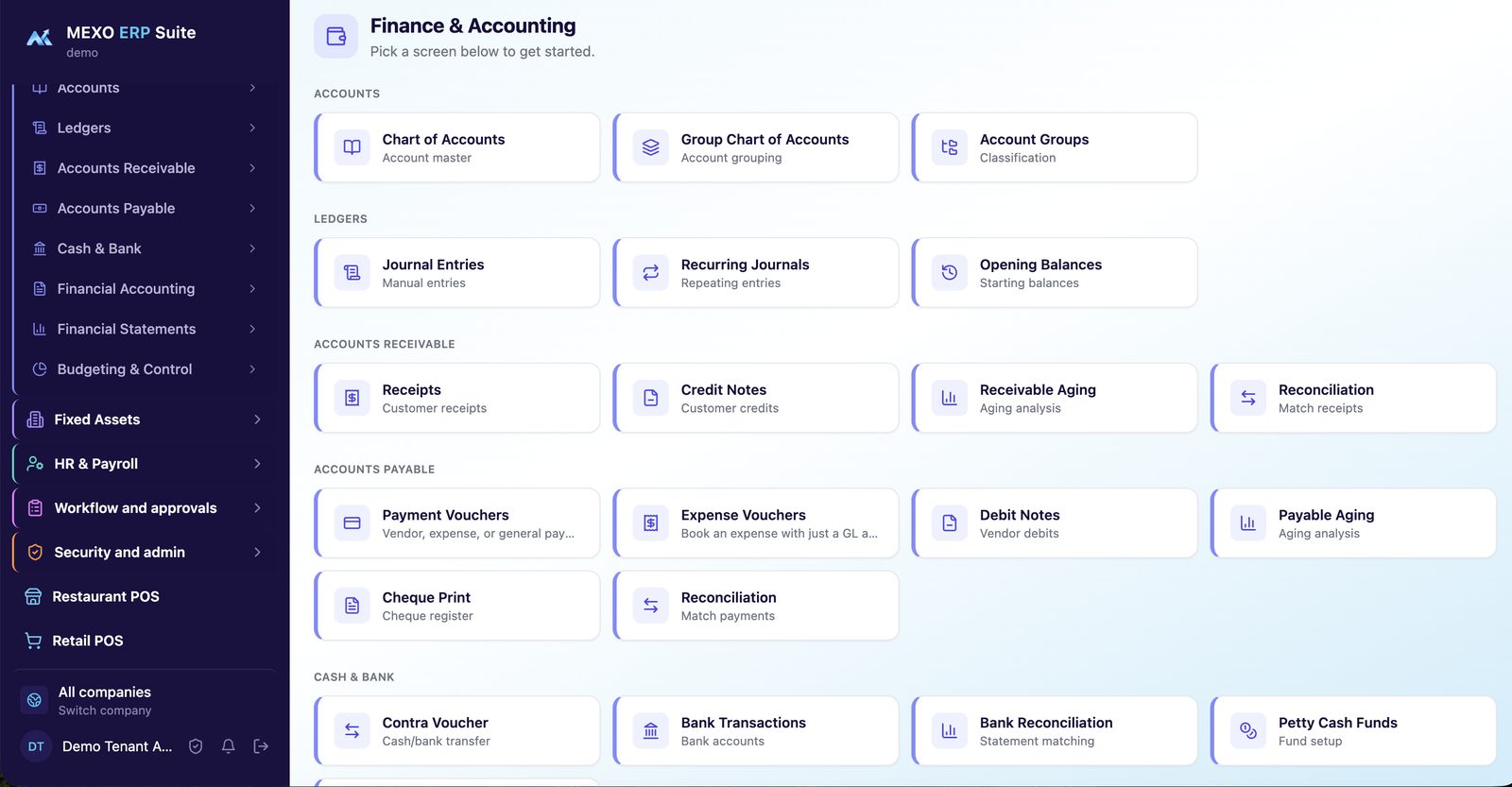This screenshot has width=1512, height=787.
Task: Expand Security and admin section
Action: coord(145,553)
